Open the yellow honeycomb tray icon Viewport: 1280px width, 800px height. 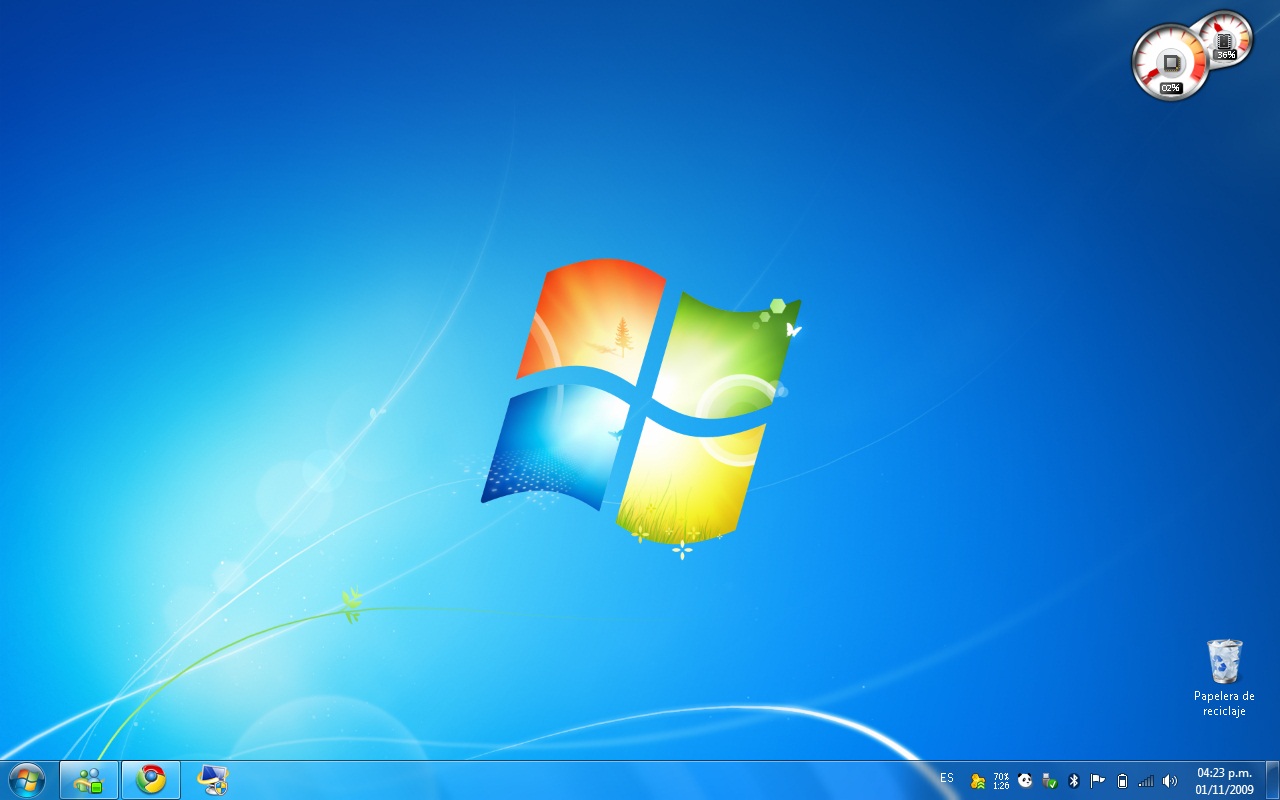click(x=978, y=781)
